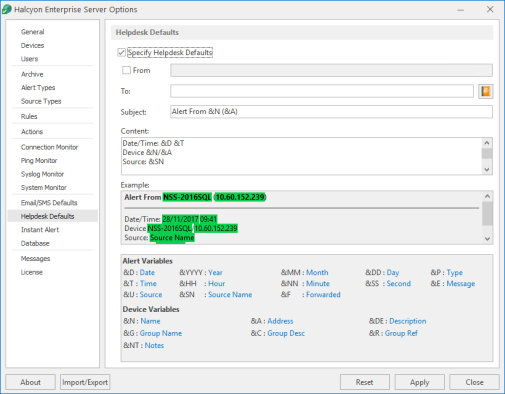This screenshot has height=394, width=505.
Task: Click the To address input field
Action: (x=322, y=91)
